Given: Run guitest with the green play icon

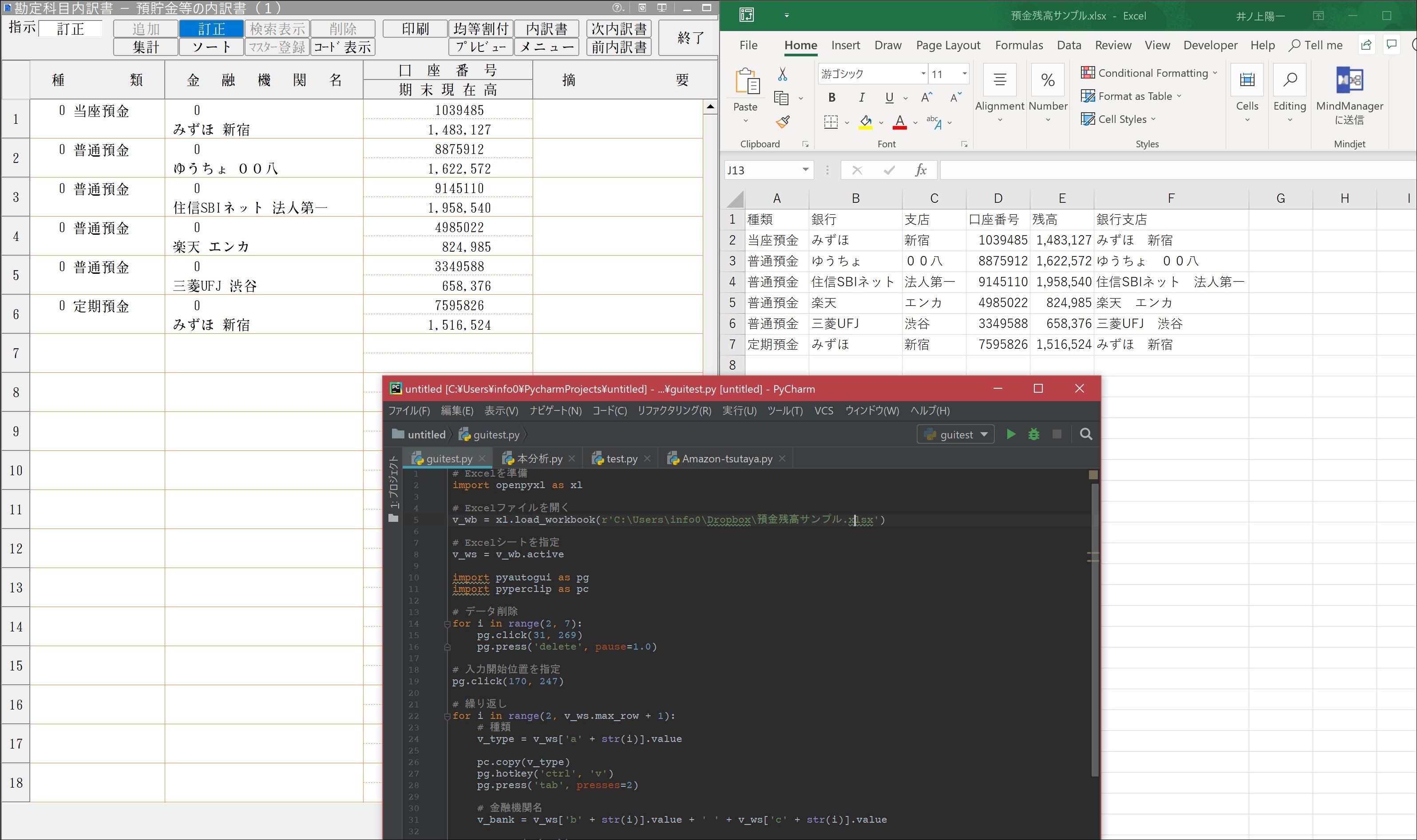Looking at the screenshot, I should 1010,434.
